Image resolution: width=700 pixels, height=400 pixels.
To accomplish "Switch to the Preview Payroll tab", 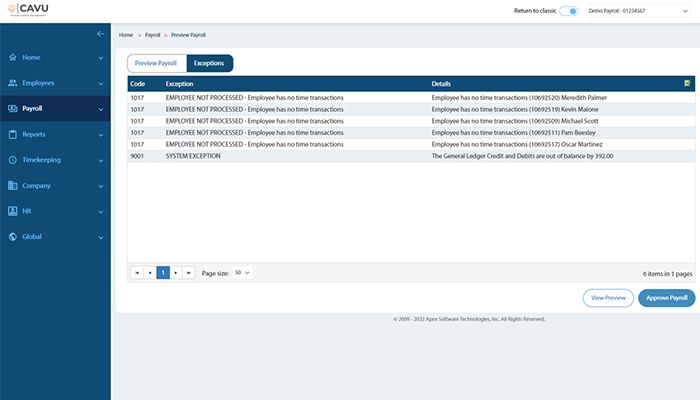I will [156, 63].
